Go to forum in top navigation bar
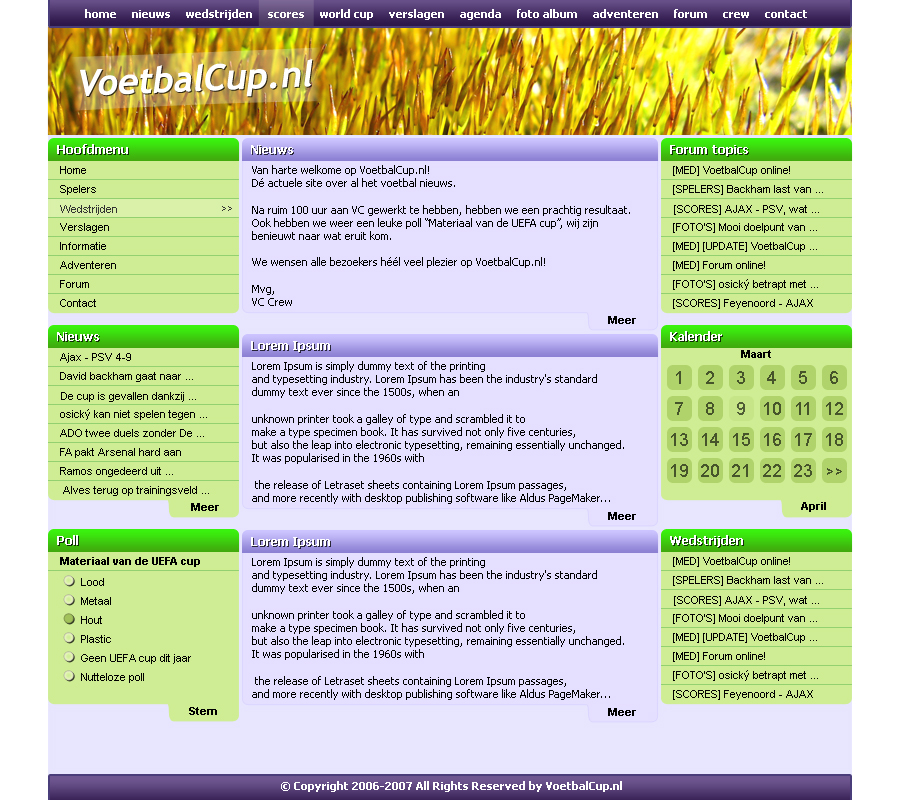This screenshot has width=900, height=800. pos(690,14)
